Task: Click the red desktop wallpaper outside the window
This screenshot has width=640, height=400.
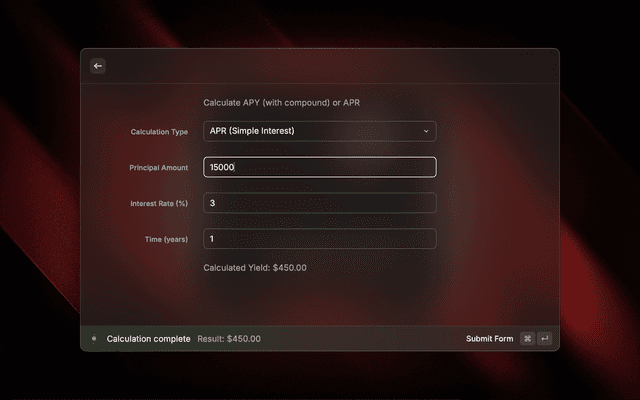Action: tap(600, 200)
